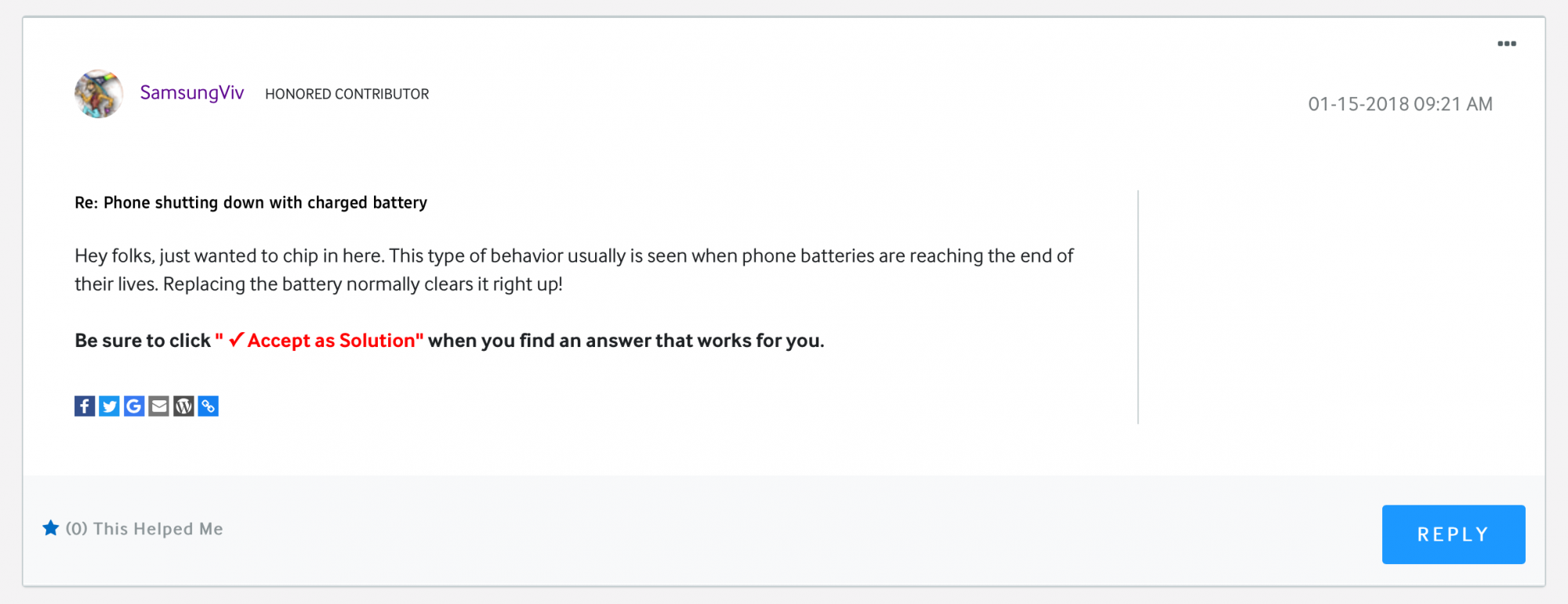Image resolution: width=1568 pixels, height=604 pixels.
Task: Click the "Hey folks" message paragraph
Action: [573, 269]
